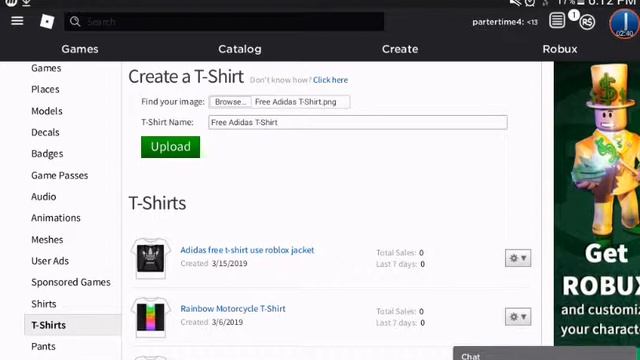Open the Robux balance icon
Viewport: 640px width, 360px height.
pos(587,22)
